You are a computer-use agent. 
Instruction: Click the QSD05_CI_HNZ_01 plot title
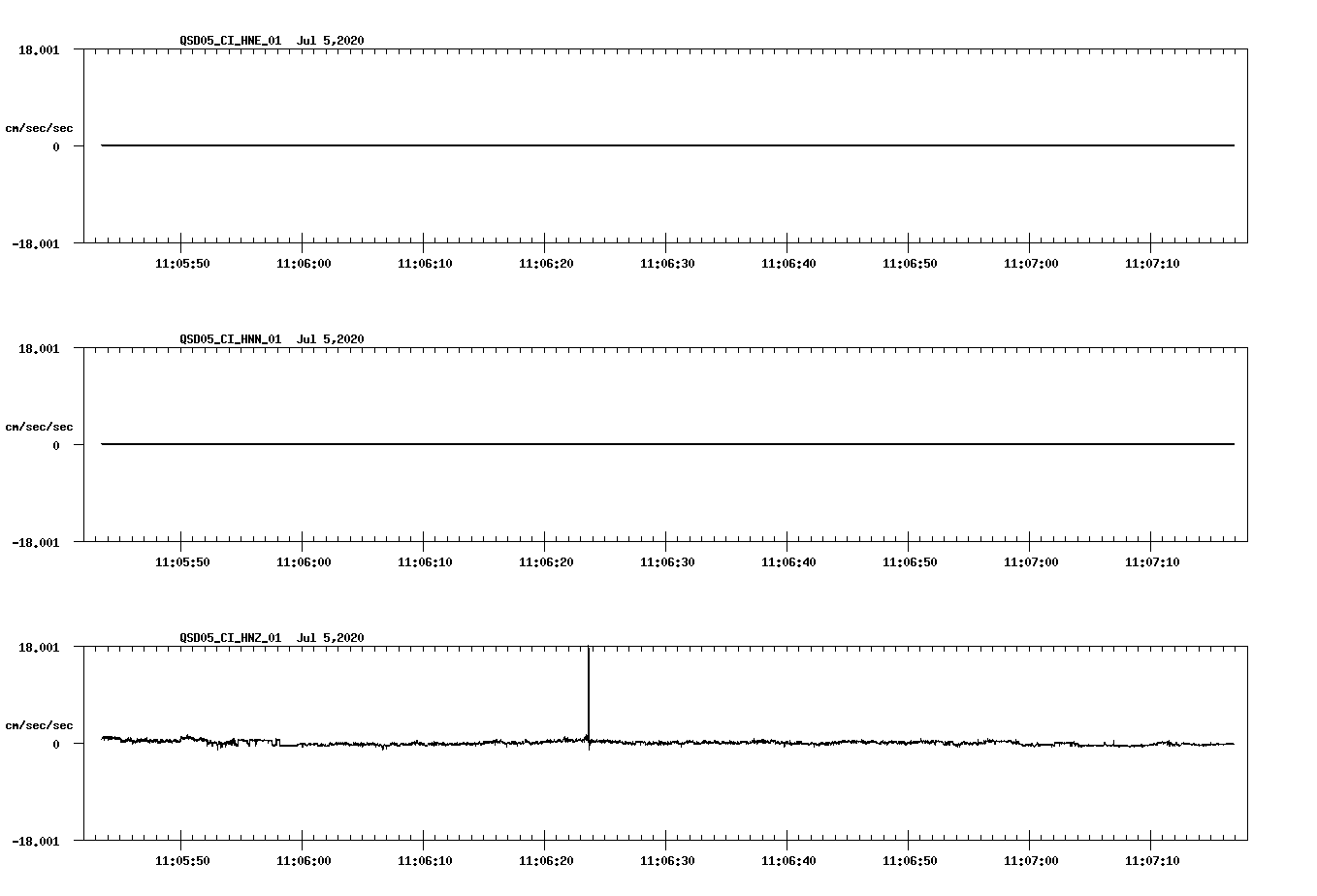coord(272,638)
